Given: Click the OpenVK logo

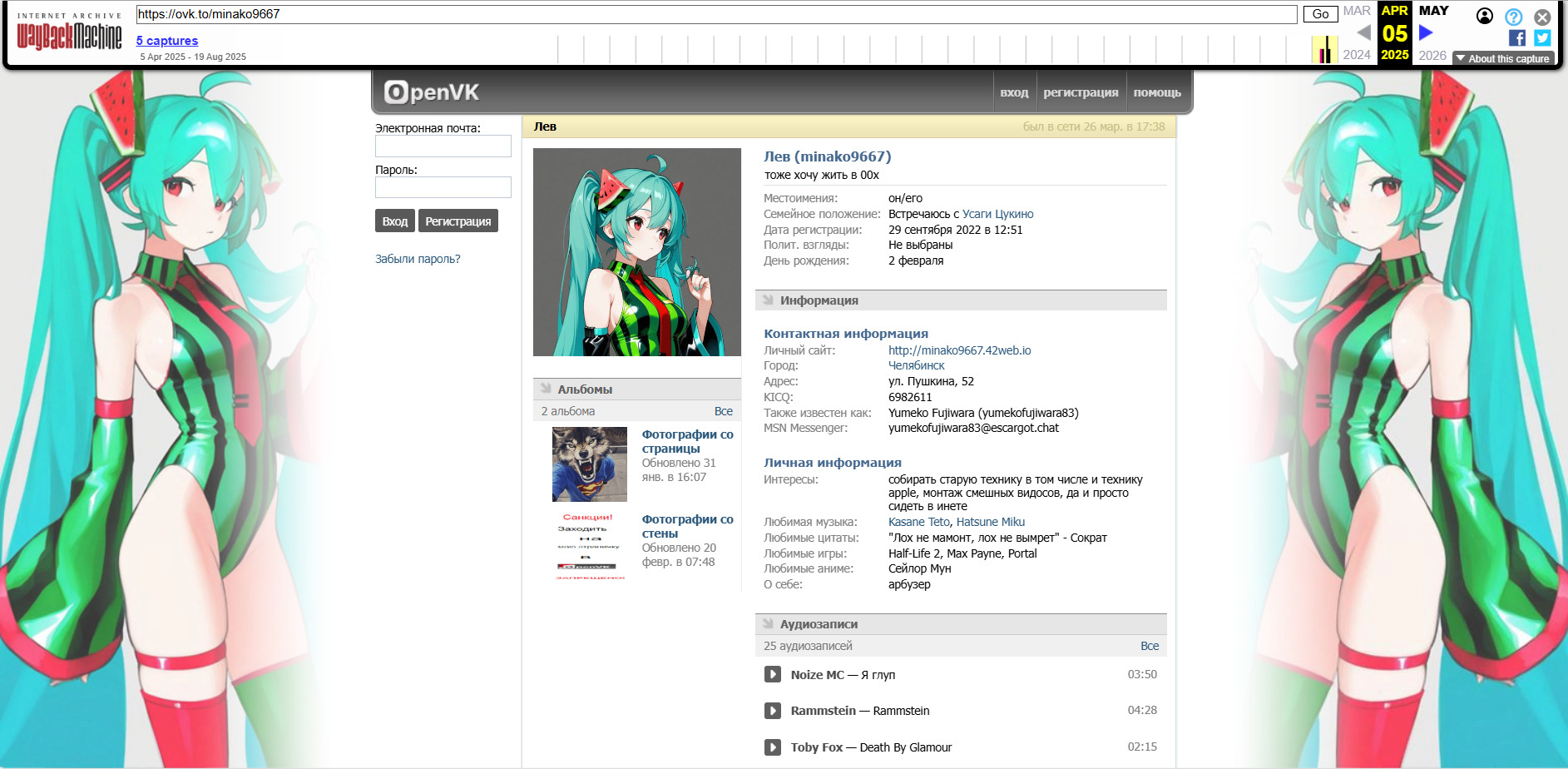Looking at the screenshot, I should 432,92.
